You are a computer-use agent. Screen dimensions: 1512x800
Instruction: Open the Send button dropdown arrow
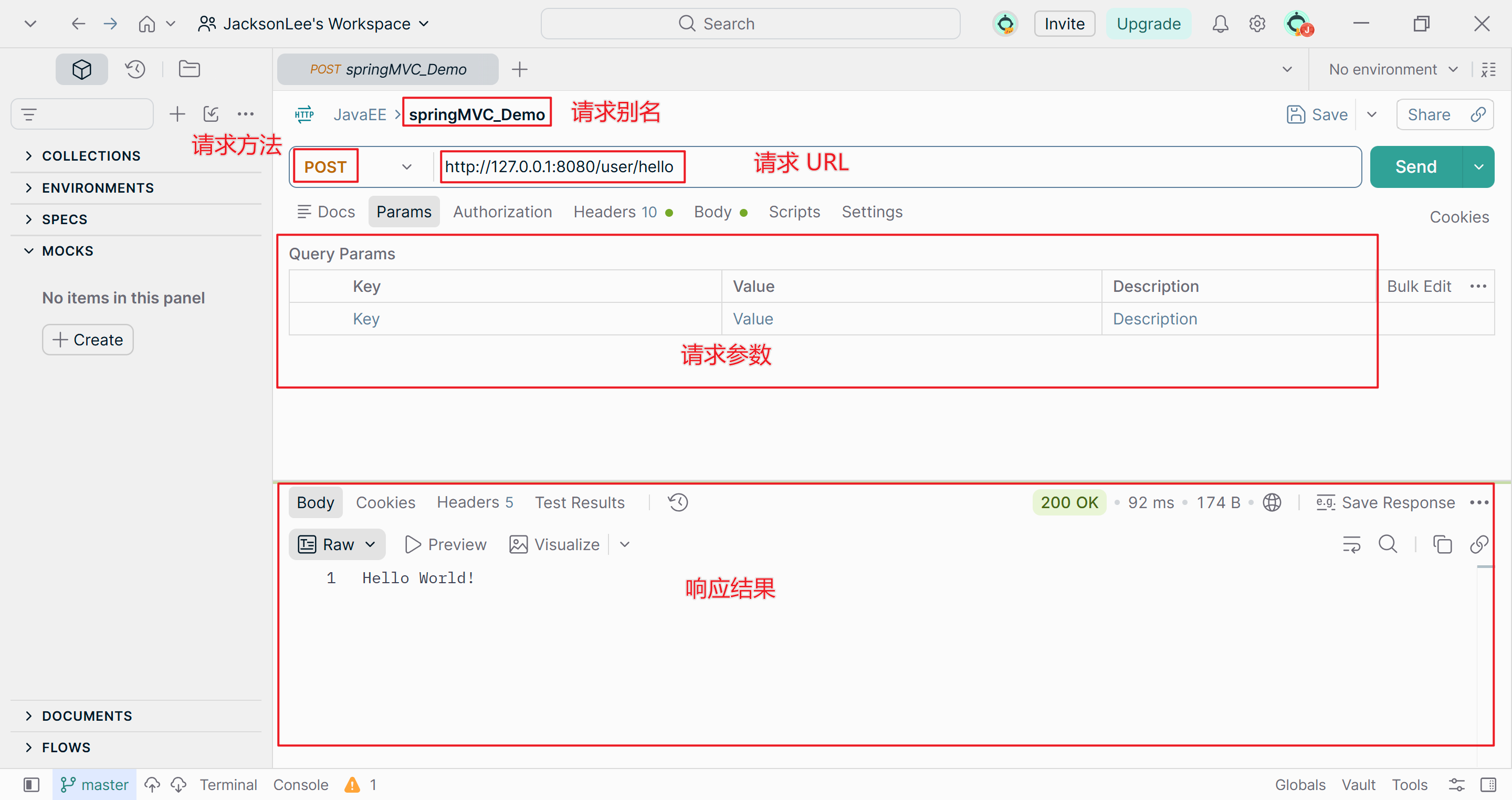tap(1478, 167)
